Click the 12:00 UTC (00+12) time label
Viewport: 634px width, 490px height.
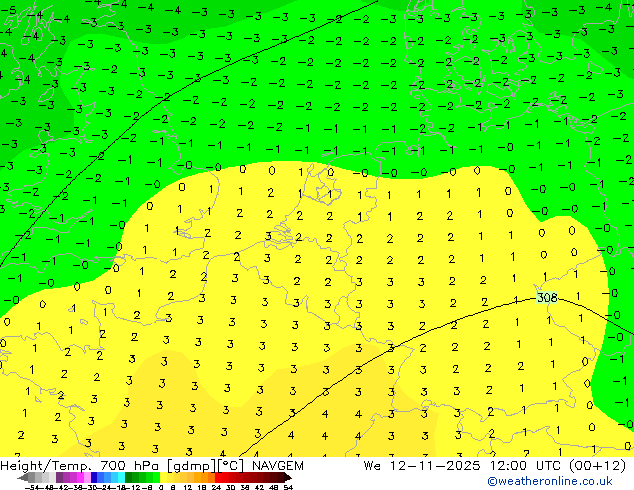pyautogui.click(x=558, y=466)
